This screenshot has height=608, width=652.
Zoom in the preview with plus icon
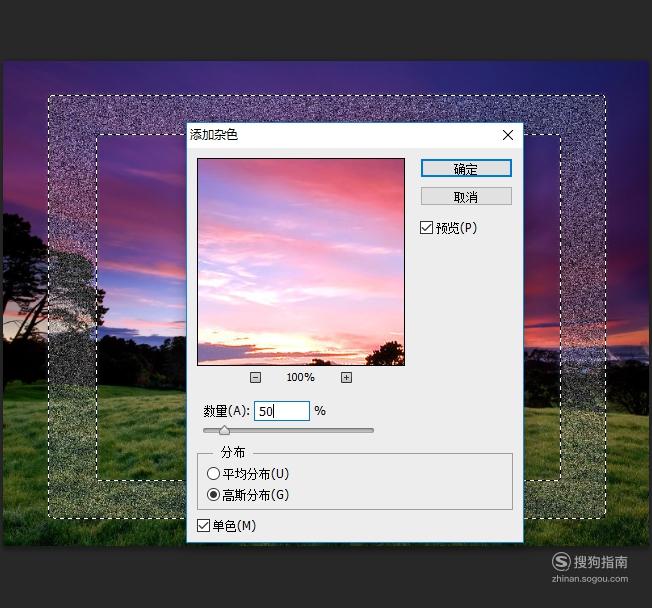pyautogui.click(x=346, y=377)
